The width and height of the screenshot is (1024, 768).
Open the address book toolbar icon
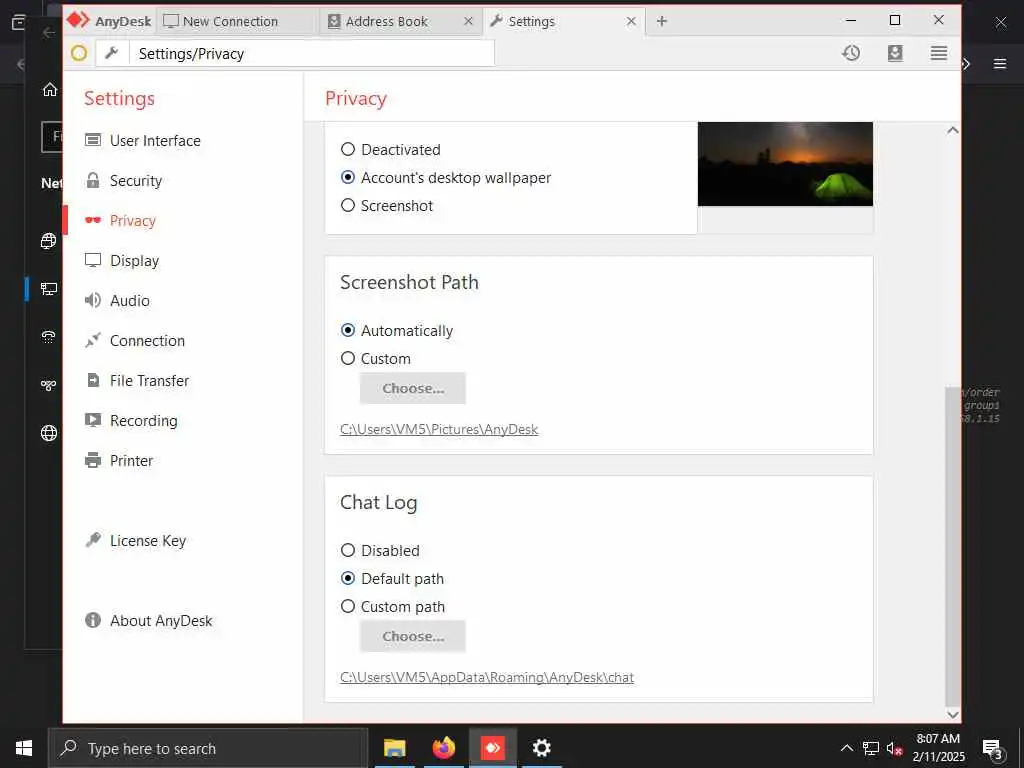[x=895, y=53]
